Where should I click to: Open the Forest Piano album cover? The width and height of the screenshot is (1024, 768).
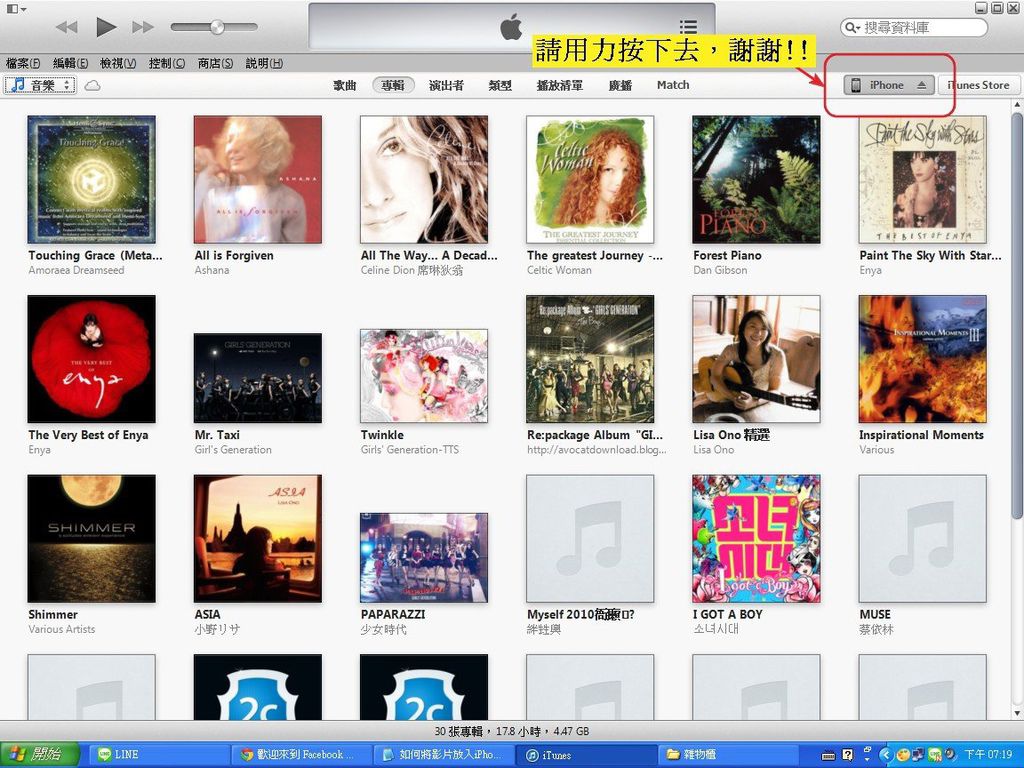[756, 180]
